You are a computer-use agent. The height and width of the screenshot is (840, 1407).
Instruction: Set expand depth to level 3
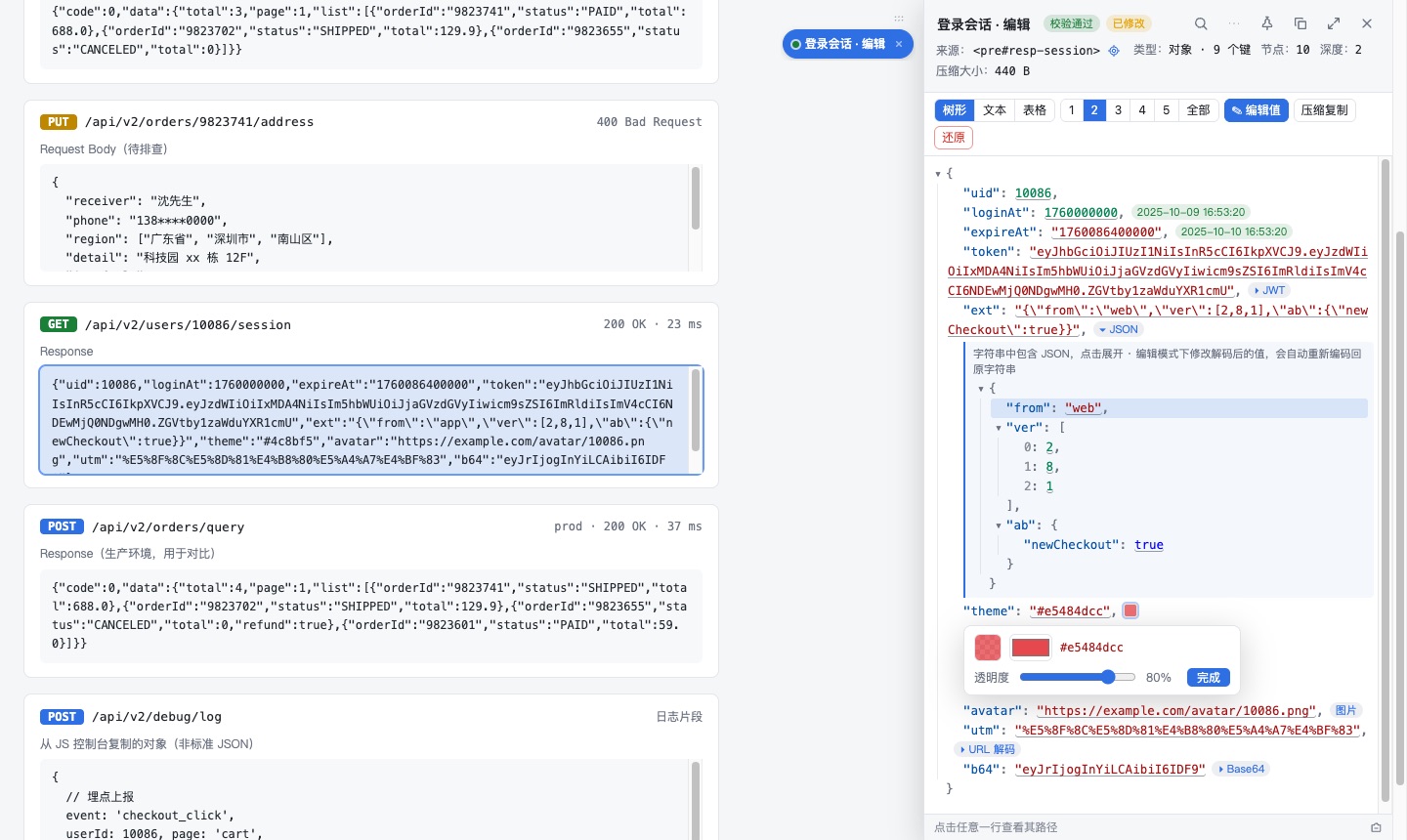point(1118,110)
